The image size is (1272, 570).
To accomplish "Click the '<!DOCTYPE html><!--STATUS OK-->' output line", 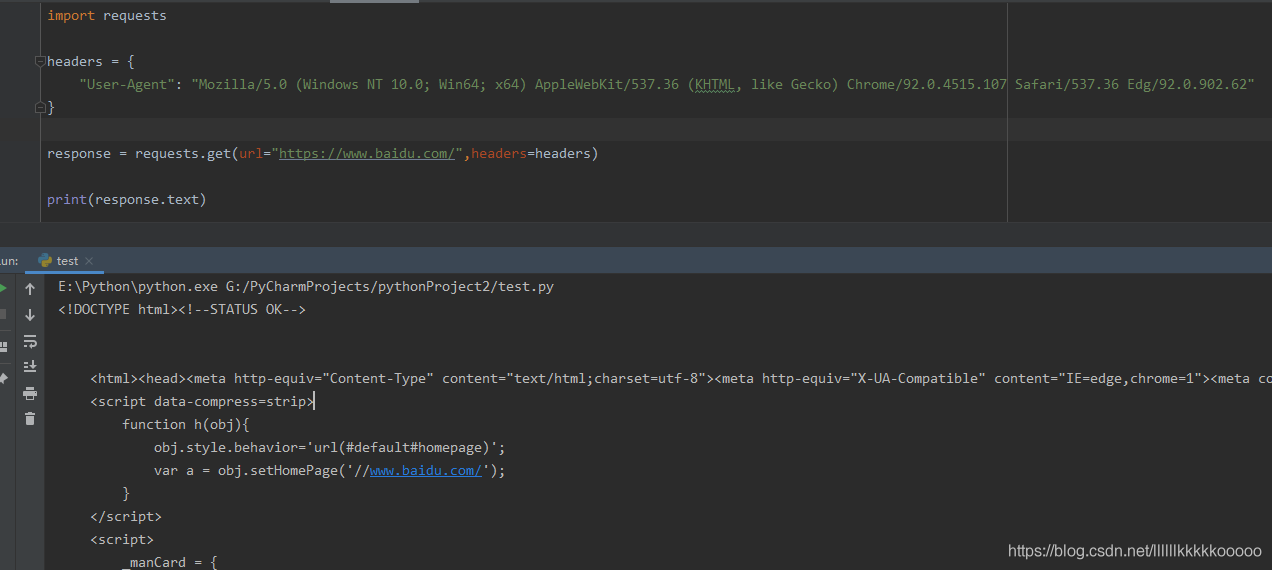I will pyautogui.click(x=182, y=309).
